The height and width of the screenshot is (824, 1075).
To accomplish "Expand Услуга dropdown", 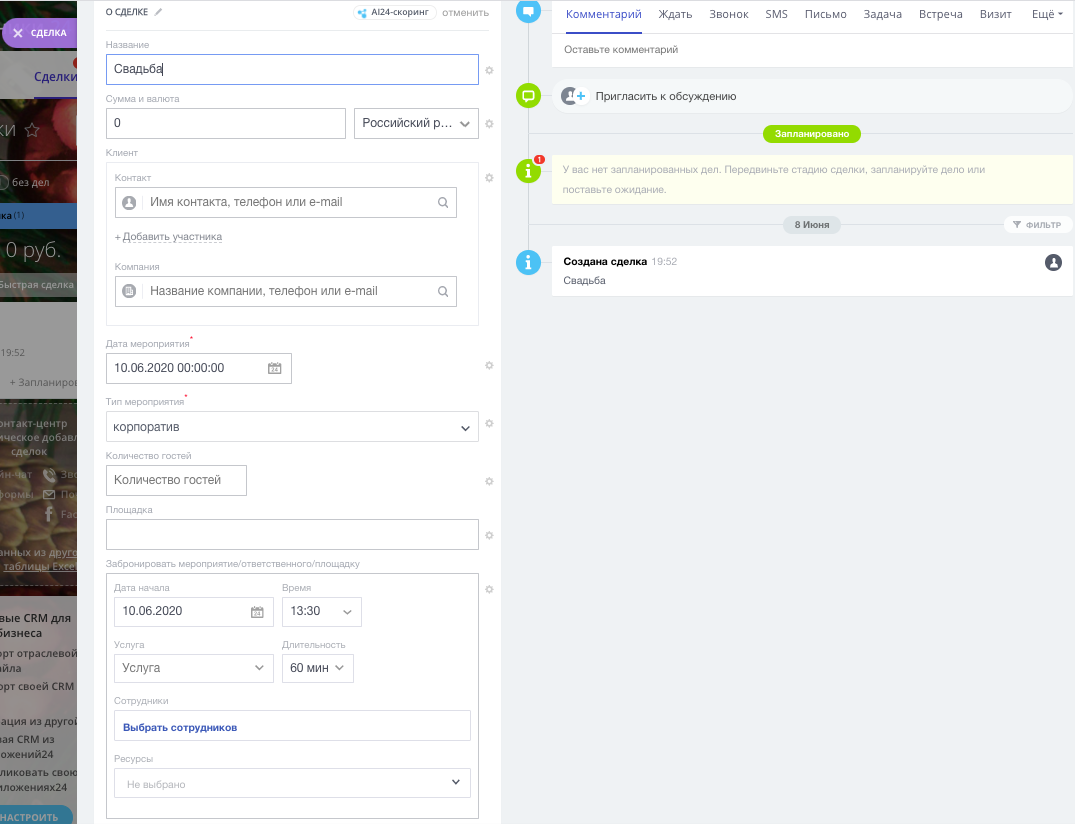I will (193, 668).
